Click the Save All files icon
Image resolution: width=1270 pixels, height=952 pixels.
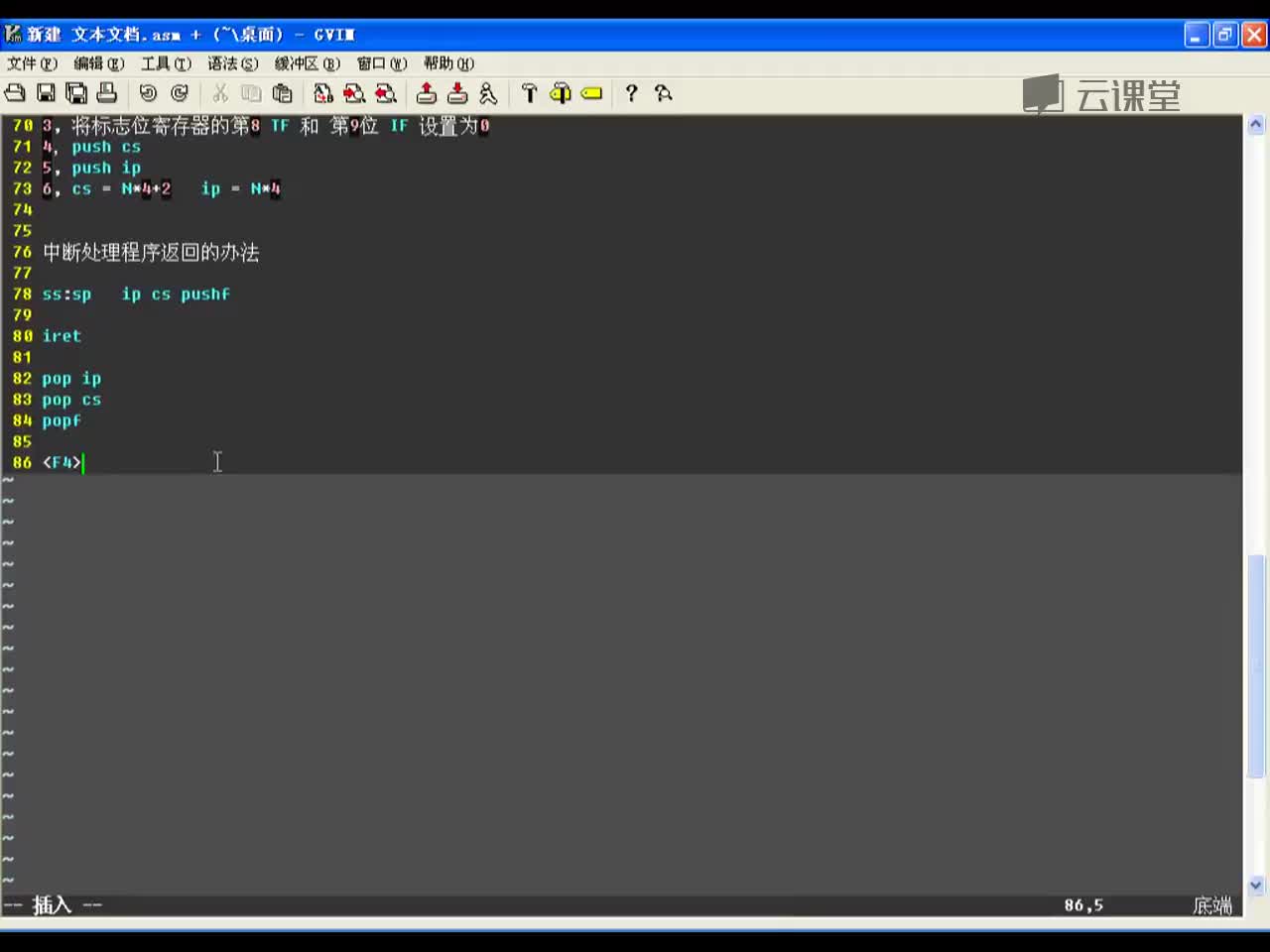coord(76,93)
